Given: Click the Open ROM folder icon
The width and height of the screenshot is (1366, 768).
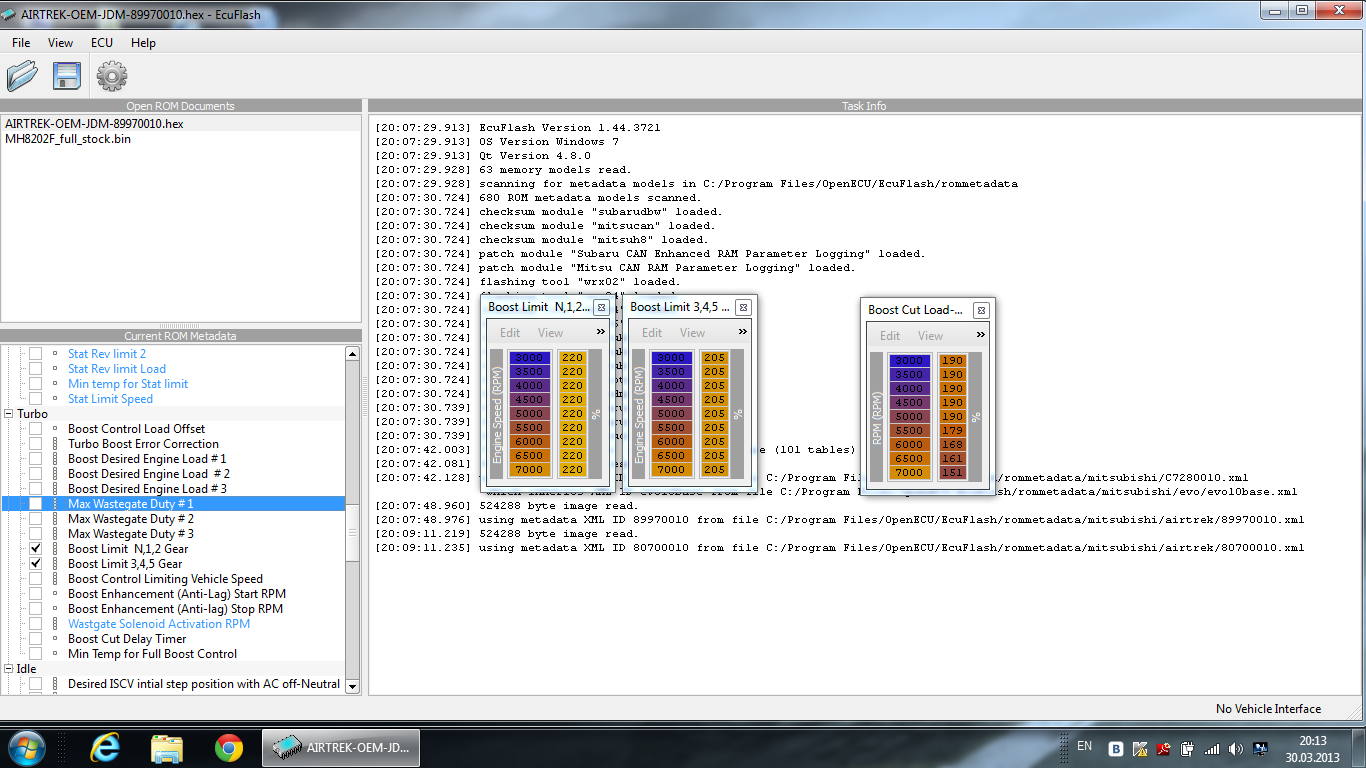Looking at the screenshot, I should click(22, 76).
